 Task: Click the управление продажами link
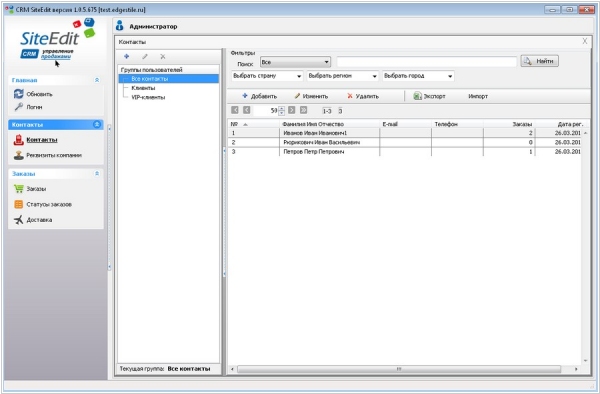click(57, 54)
